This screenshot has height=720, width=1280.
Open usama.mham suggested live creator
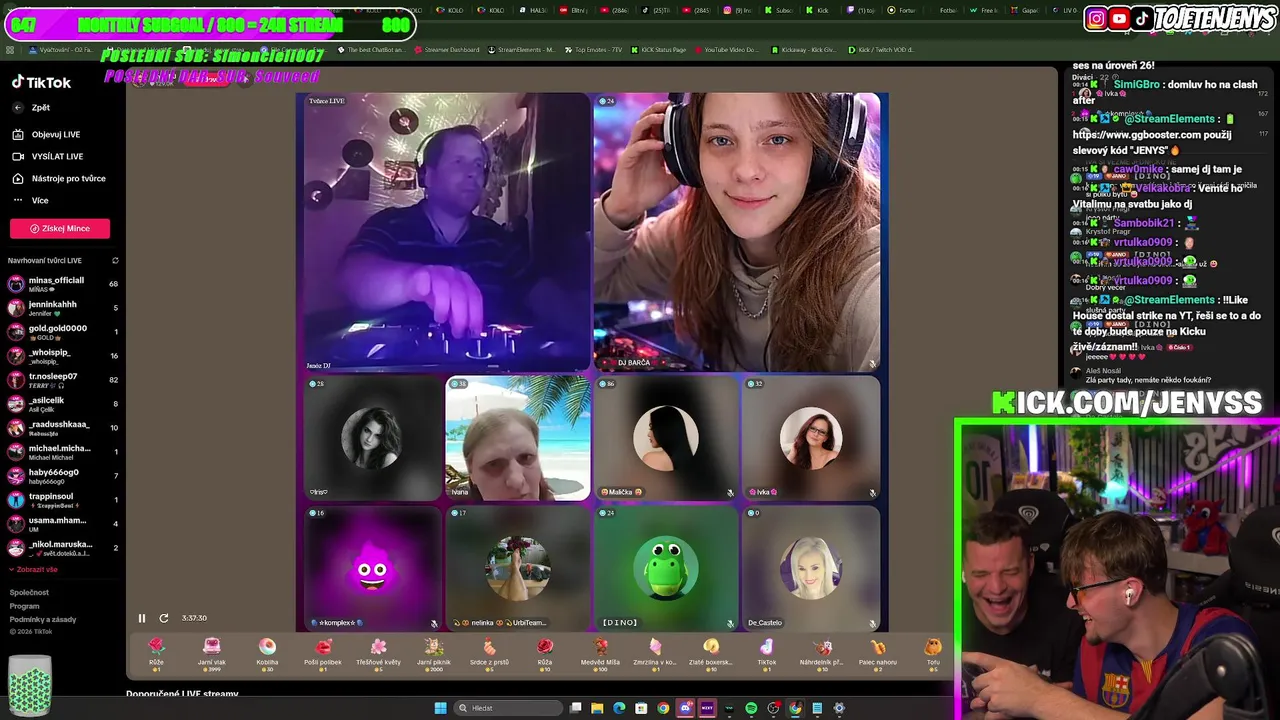[x=62, y=524]
